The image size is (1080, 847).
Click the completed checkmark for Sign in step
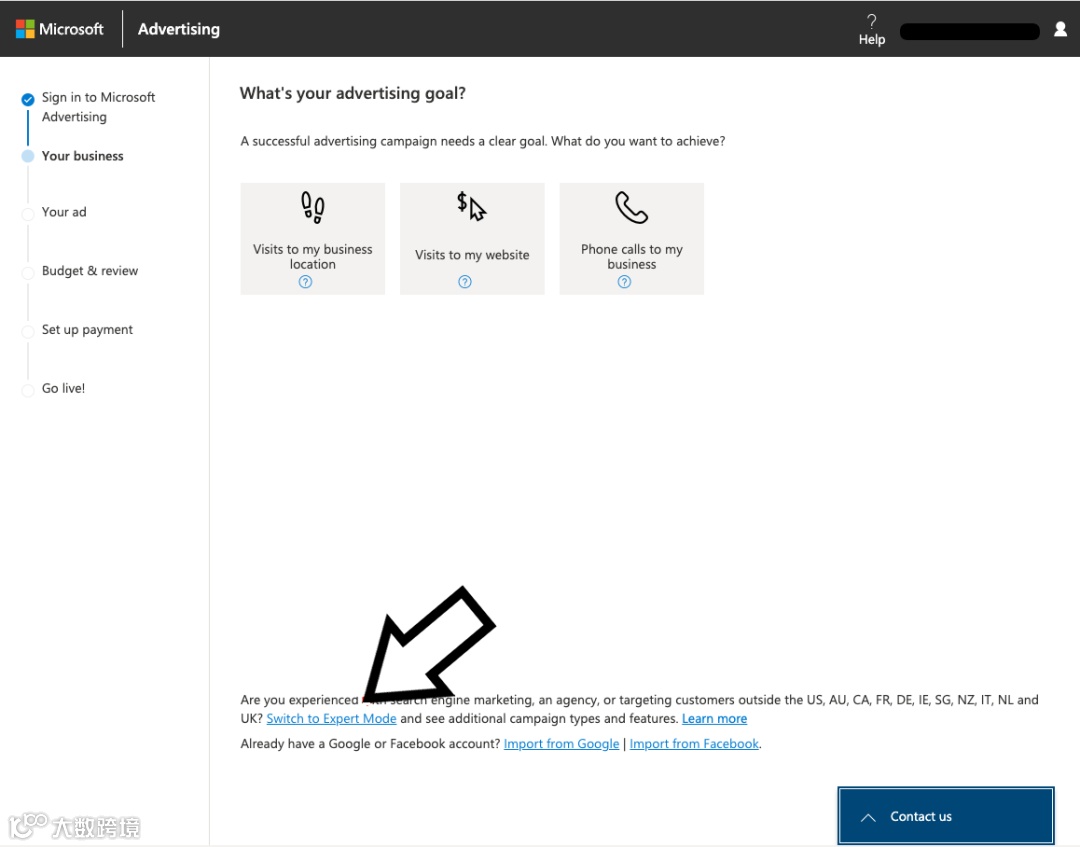(28, 99)
